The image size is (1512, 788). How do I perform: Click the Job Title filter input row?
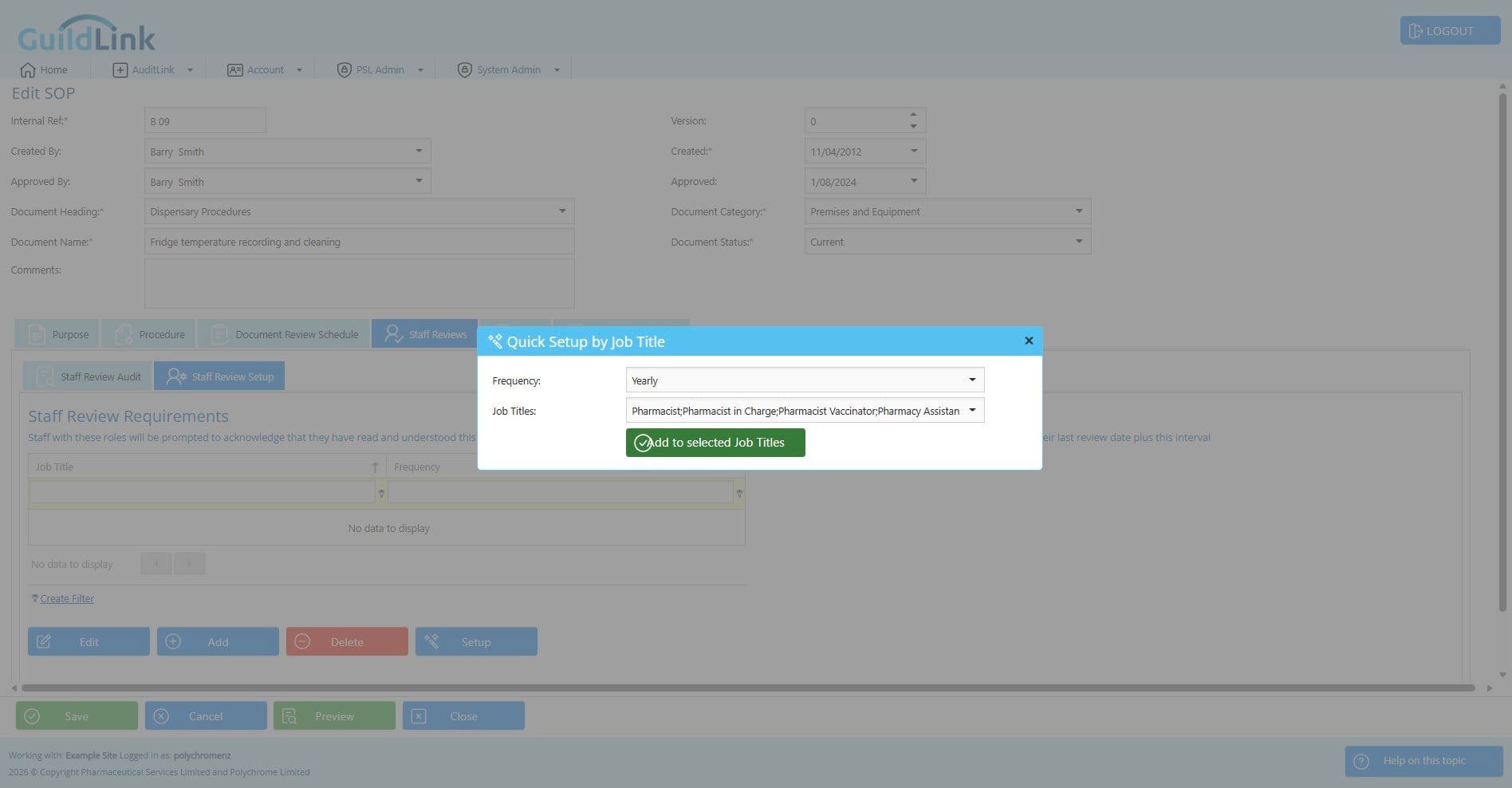coord(202,493)
